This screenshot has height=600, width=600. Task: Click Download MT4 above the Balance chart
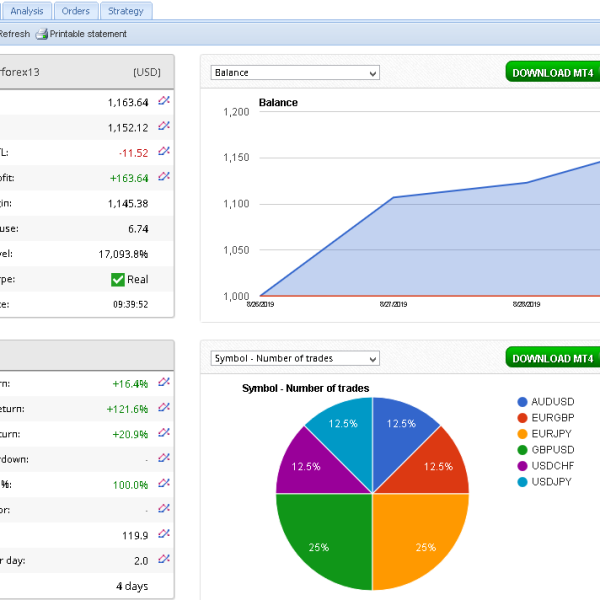[553, 73]
